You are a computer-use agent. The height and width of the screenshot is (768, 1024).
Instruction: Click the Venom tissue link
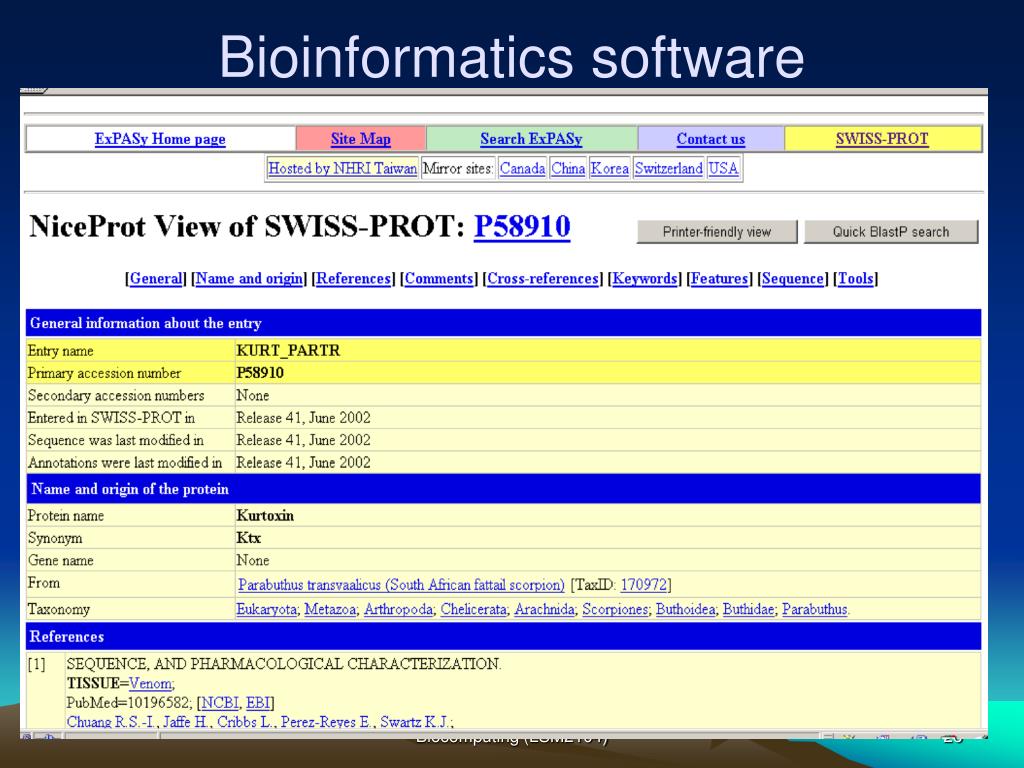pos(150,684)
